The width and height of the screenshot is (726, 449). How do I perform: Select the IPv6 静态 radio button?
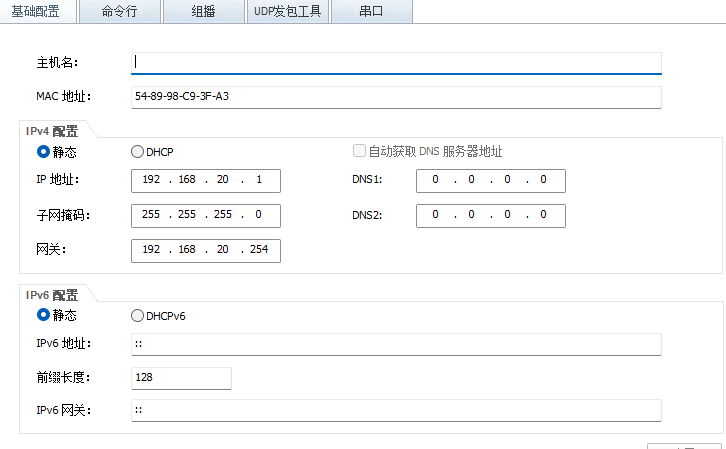click(43, 315)
